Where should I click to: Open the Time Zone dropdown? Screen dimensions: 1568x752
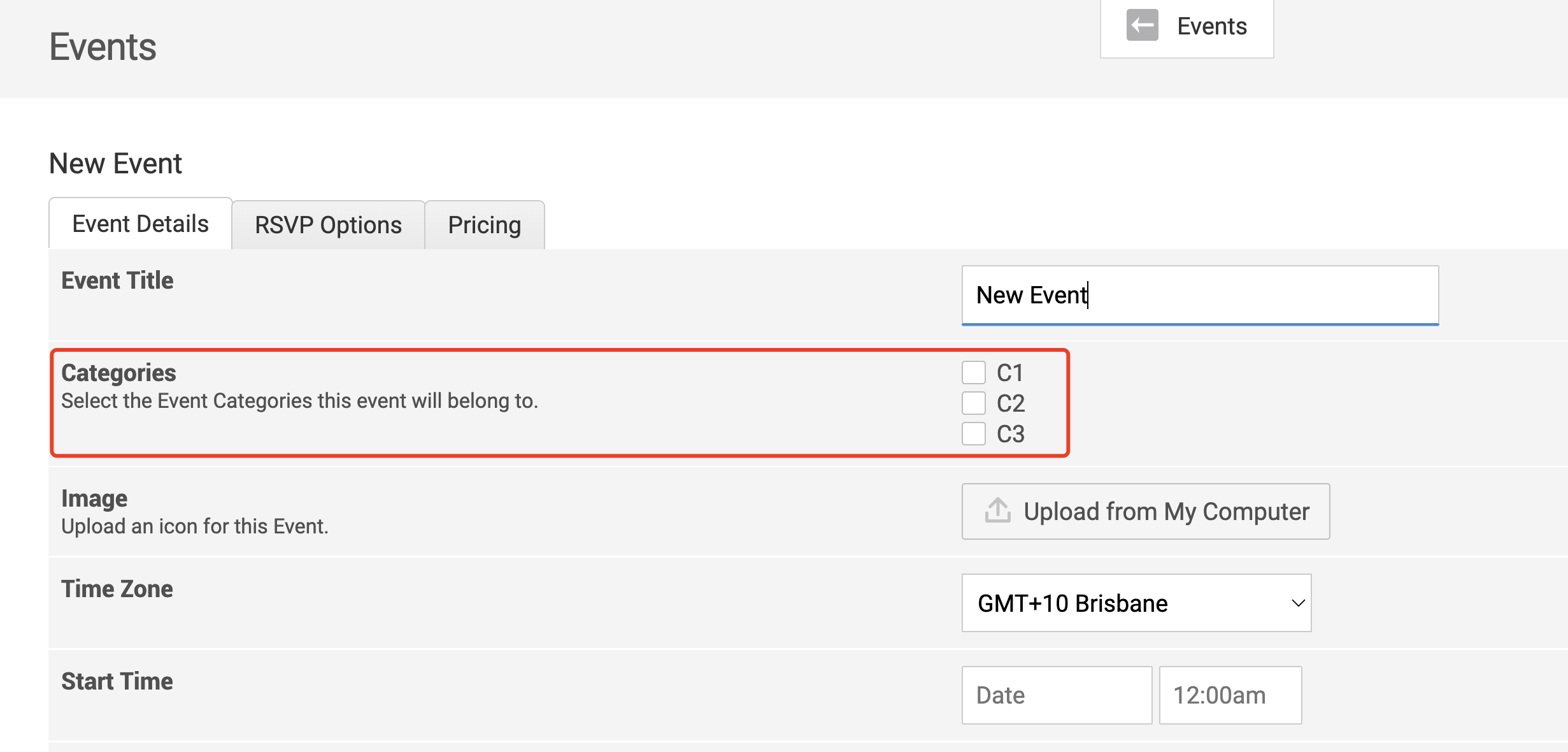click(1136, 603)
